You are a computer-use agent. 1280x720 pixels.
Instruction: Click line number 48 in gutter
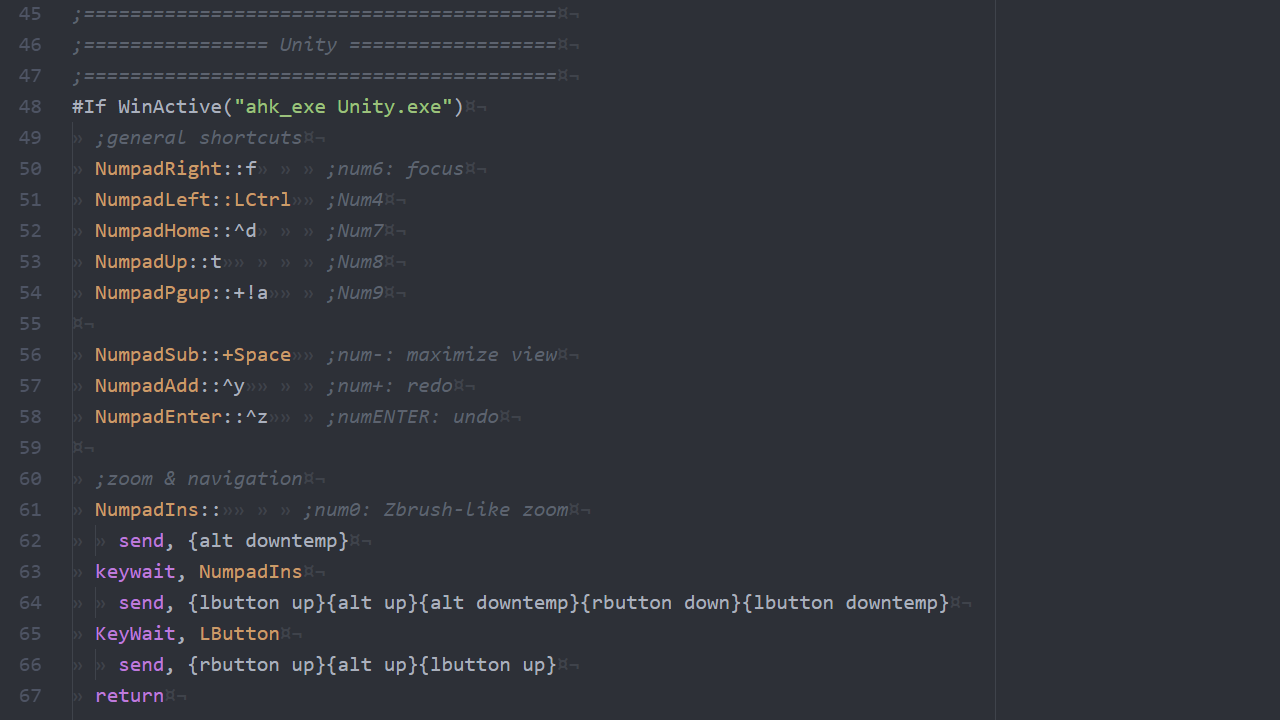click(x=30, y=107)
